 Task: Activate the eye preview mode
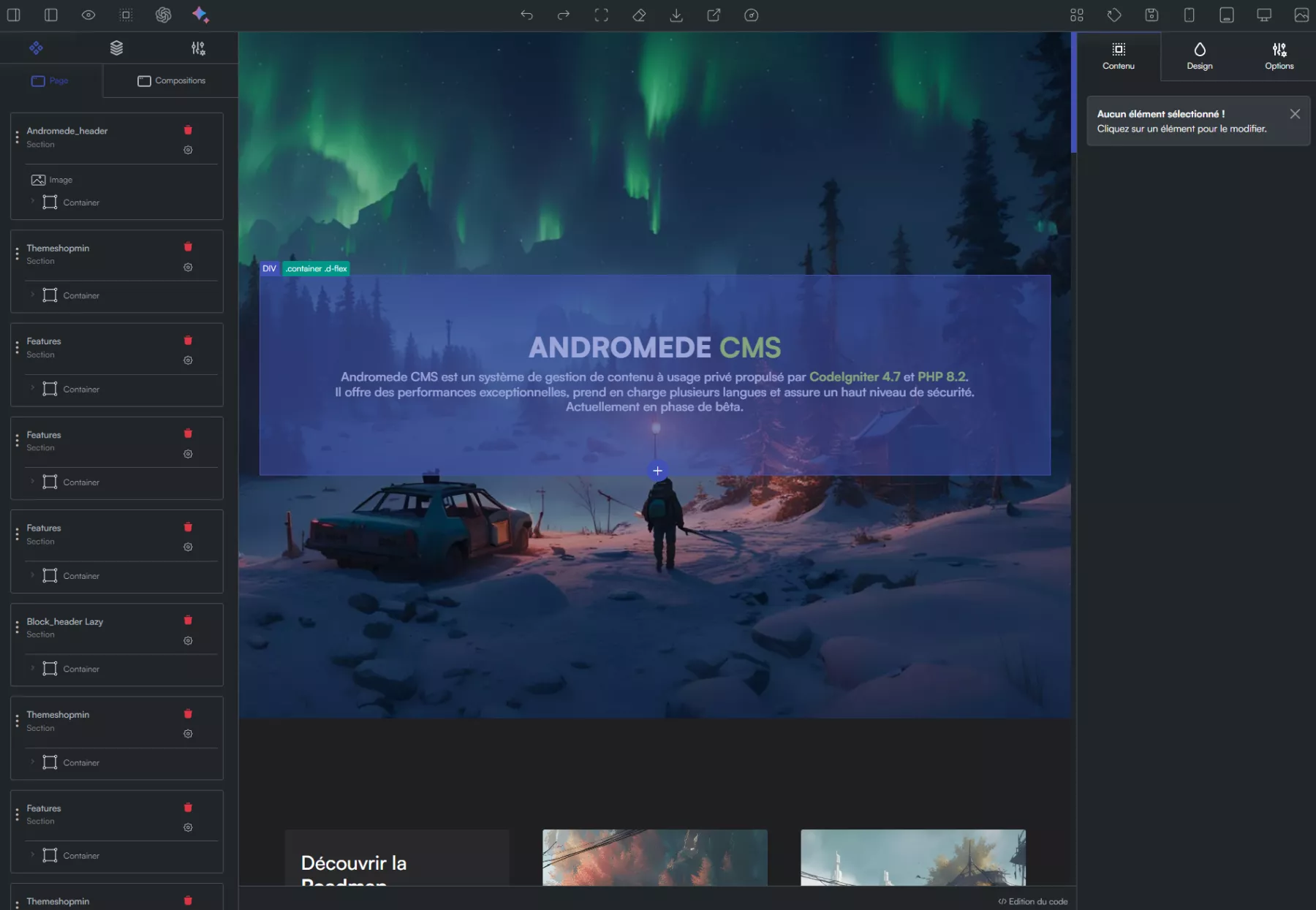(x=88, y=15)
